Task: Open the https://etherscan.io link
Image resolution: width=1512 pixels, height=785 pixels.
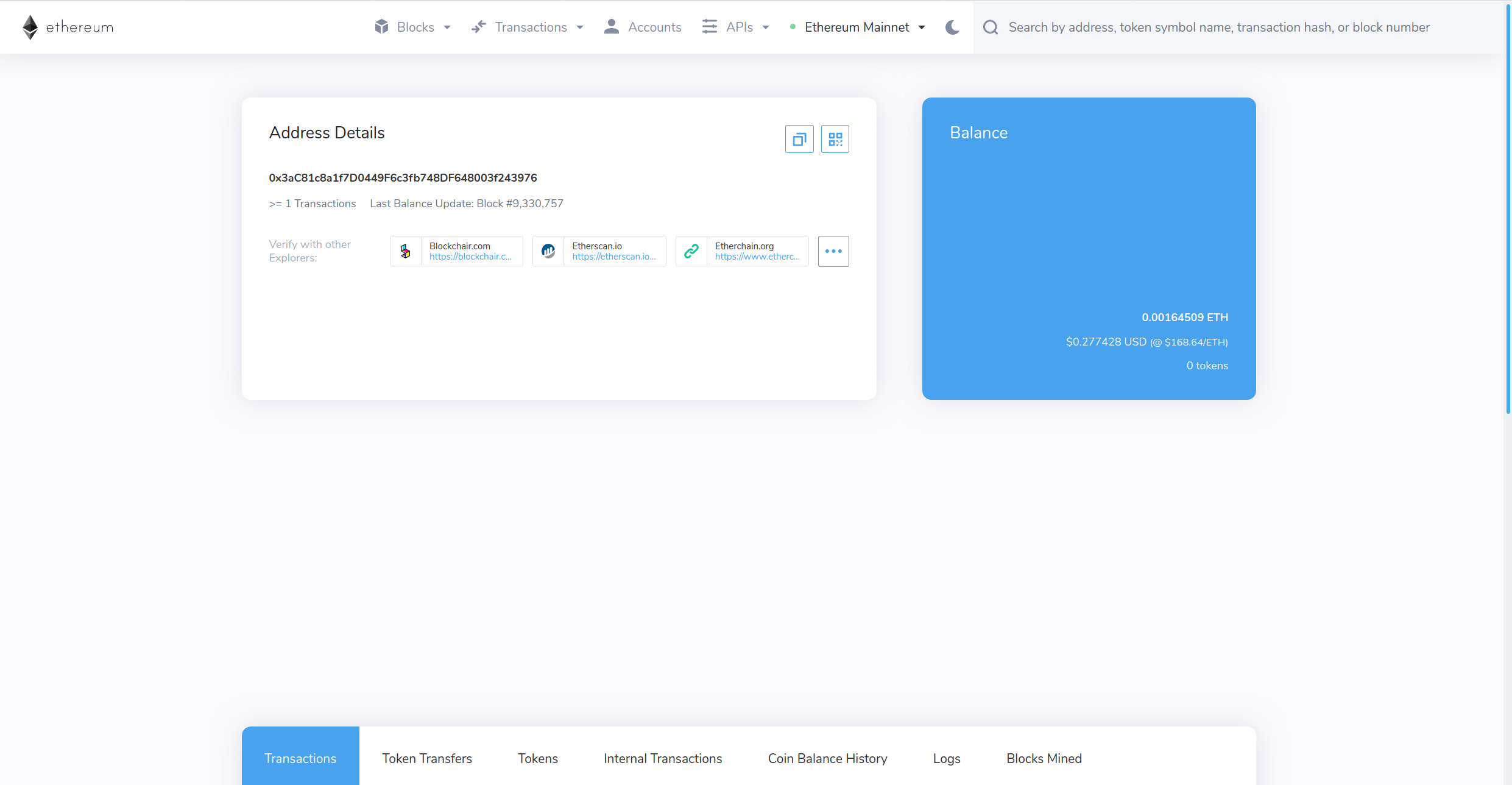Action: click(x=613, y=257)
